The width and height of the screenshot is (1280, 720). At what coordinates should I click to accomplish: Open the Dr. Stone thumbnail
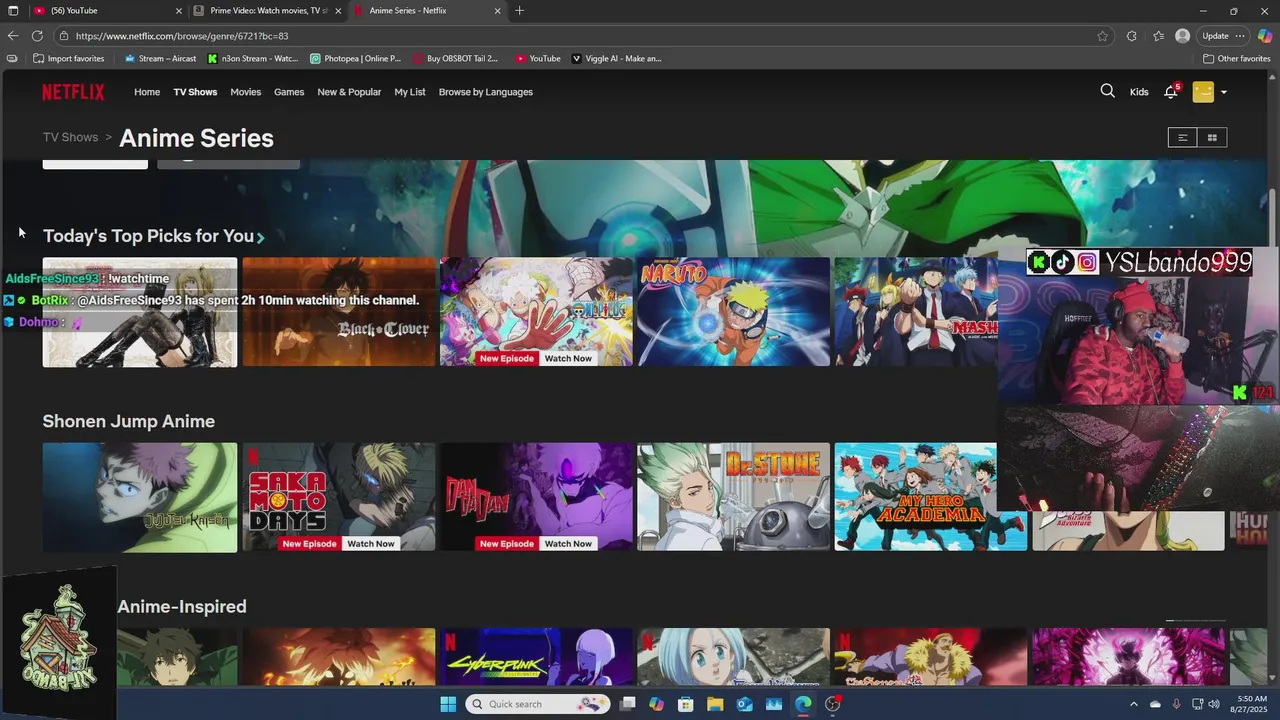click(x=734, y=497)
